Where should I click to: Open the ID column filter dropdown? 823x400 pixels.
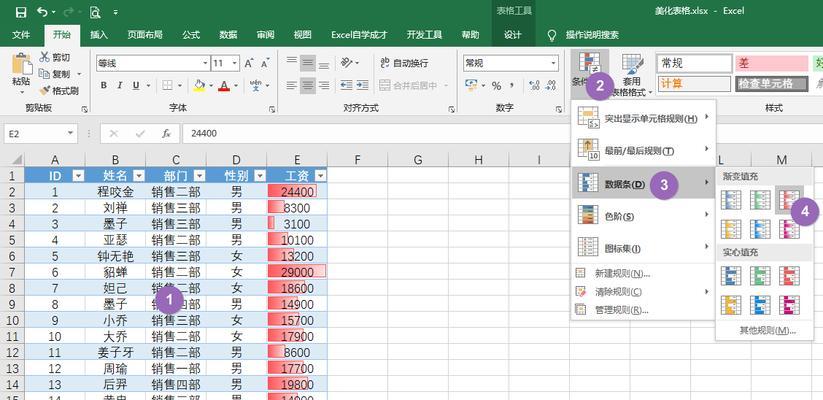78,176
